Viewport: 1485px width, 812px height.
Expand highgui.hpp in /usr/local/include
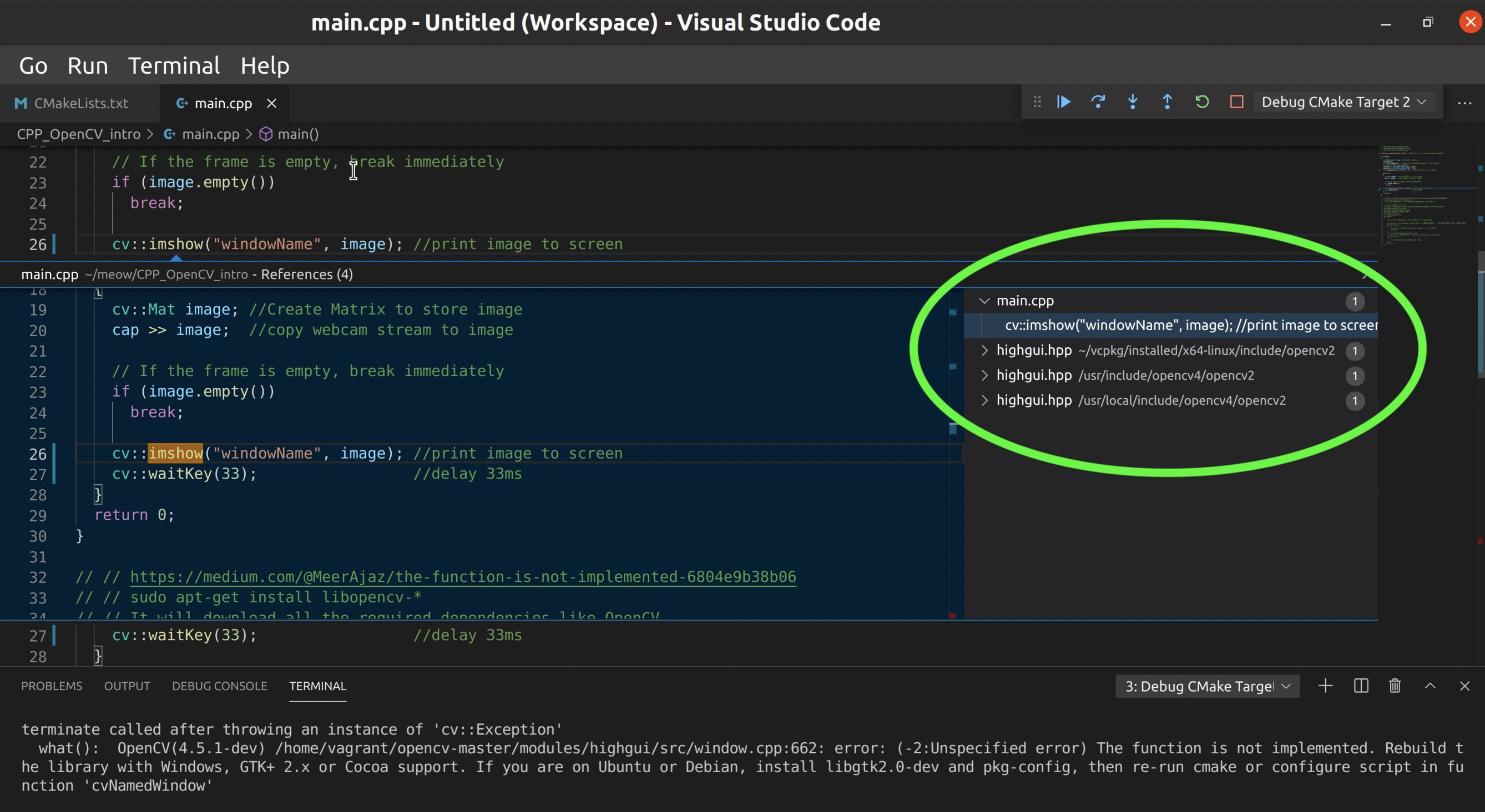984,400
